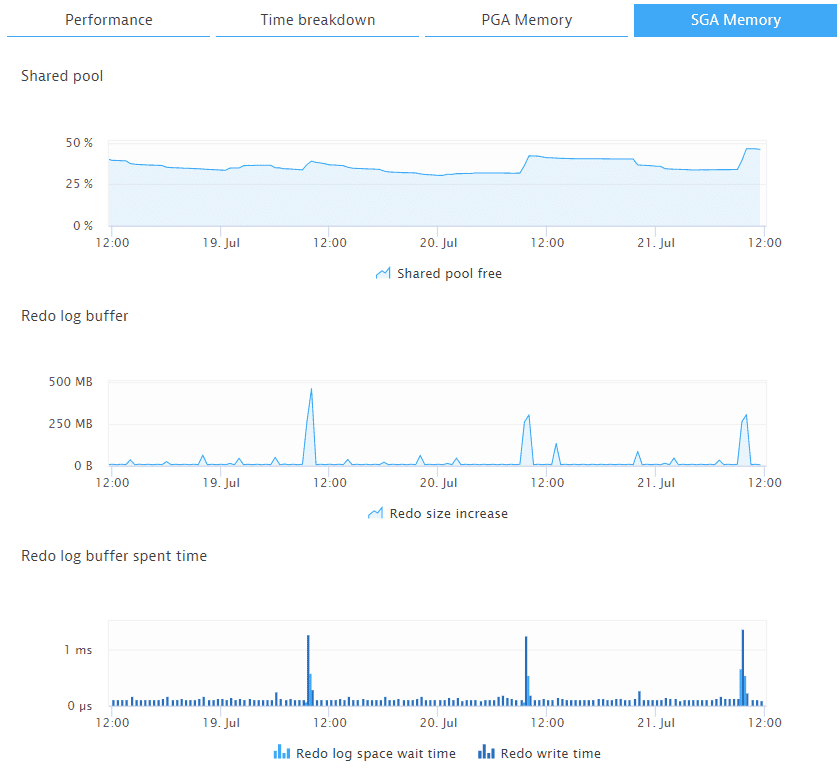
Task: Click the tallest rightmost bar in spent time chart
Action: [743, 632]
